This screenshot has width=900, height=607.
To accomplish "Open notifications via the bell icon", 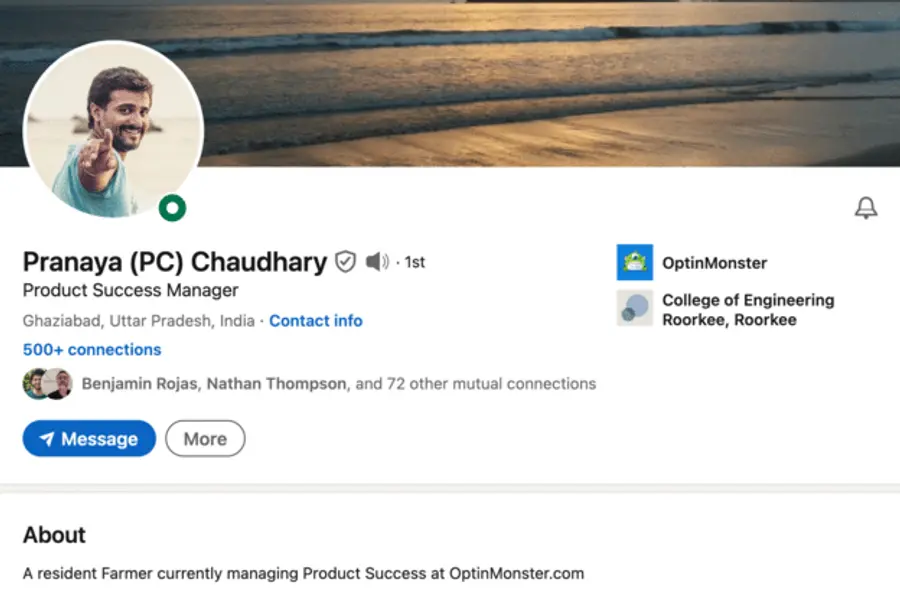I will [866, 209].
